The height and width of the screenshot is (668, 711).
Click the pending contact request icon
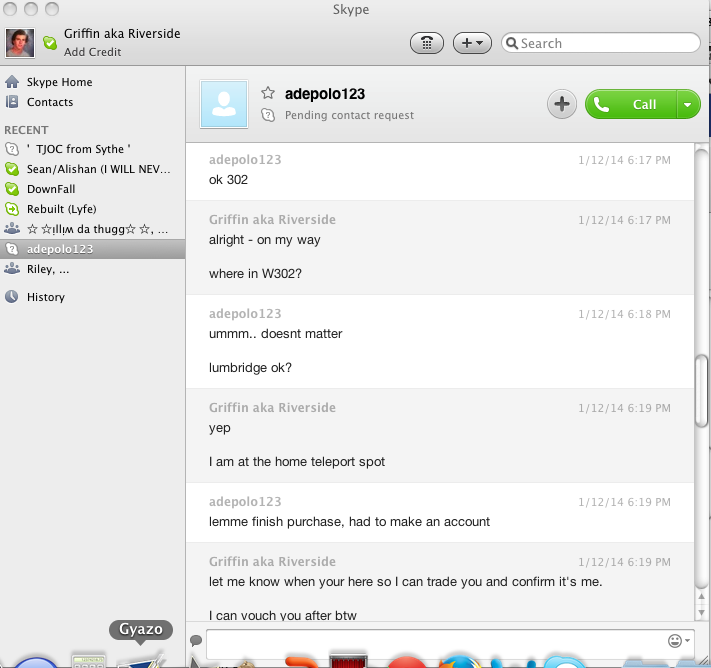[x=268, y=115]
